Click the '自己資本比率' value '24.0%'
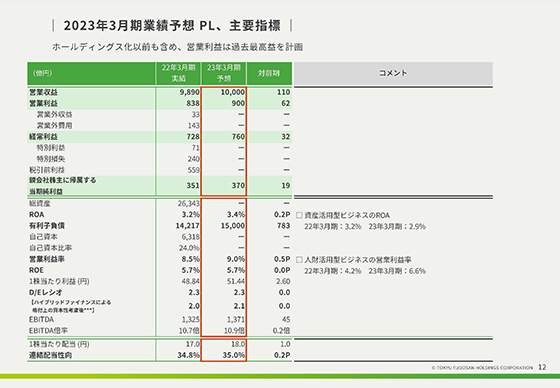 tap(189, 248)
